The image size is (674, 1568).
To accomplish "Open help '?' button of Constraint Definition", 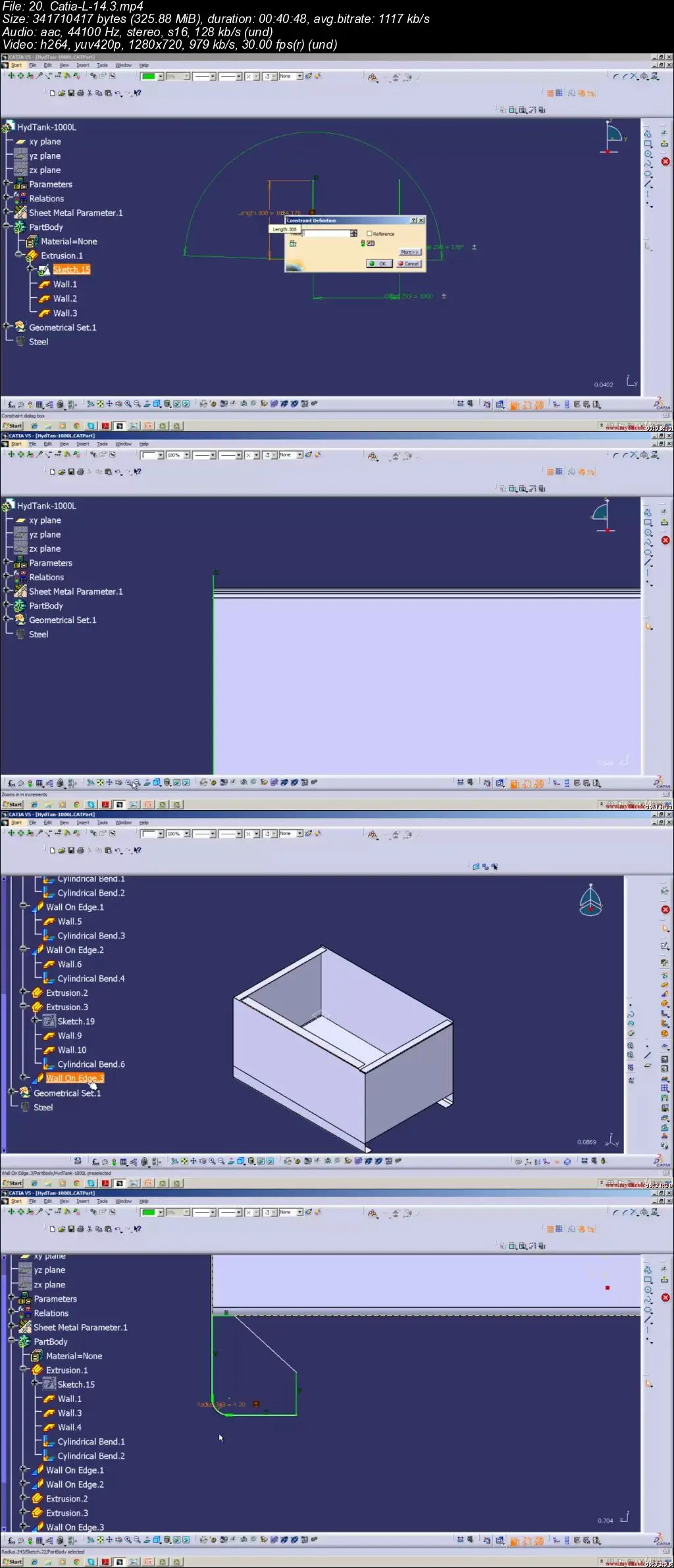I will pos(413,220).
